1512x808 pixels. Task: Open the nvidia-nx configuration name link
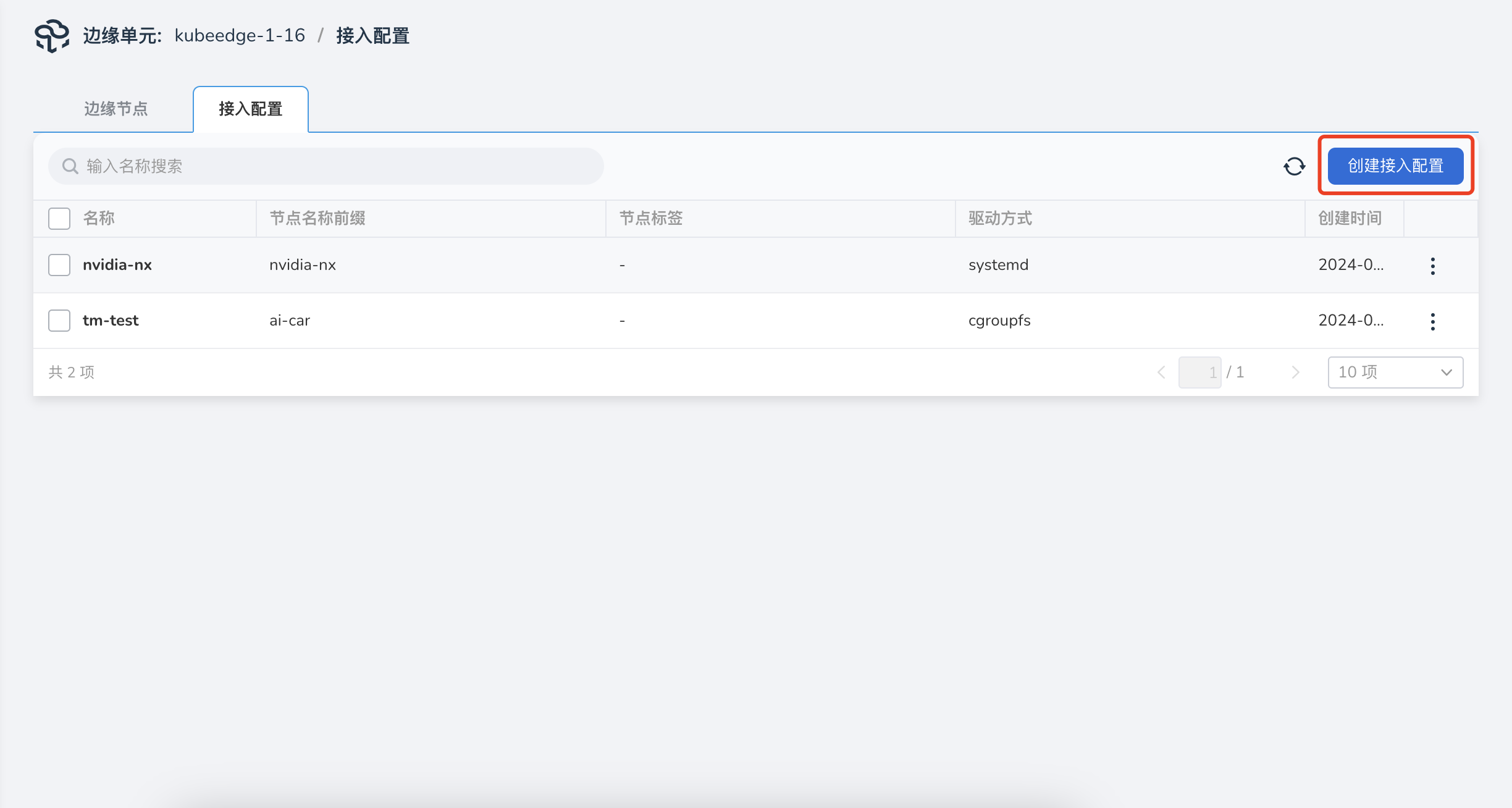[x=117, y=265]
